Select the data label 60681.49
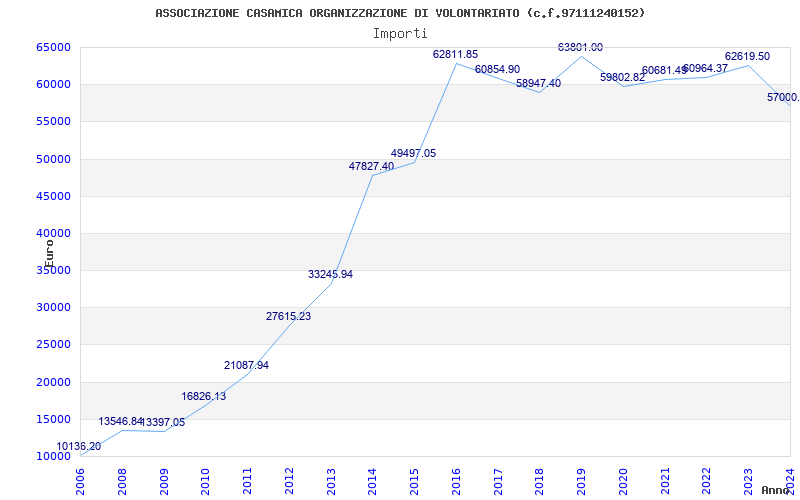The height and width of the screenshot is (500, 800). (x=664, y=70)
